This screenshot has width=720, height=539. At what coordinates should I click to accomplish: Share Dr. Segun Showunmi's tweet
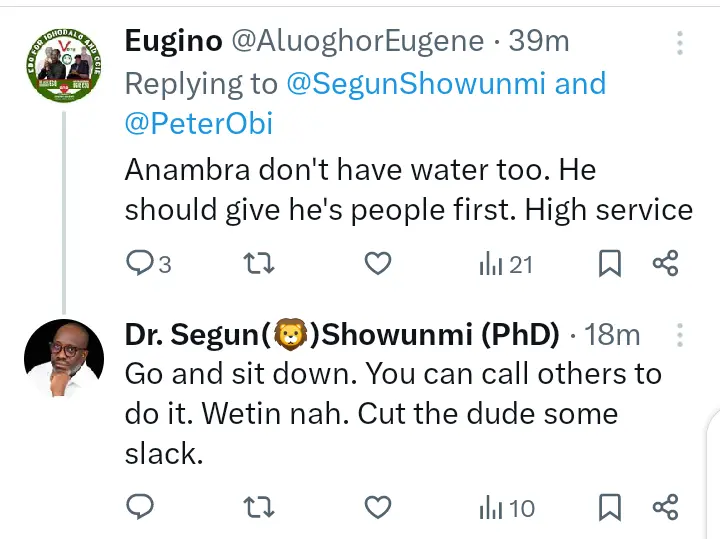(x=665, y=508)
